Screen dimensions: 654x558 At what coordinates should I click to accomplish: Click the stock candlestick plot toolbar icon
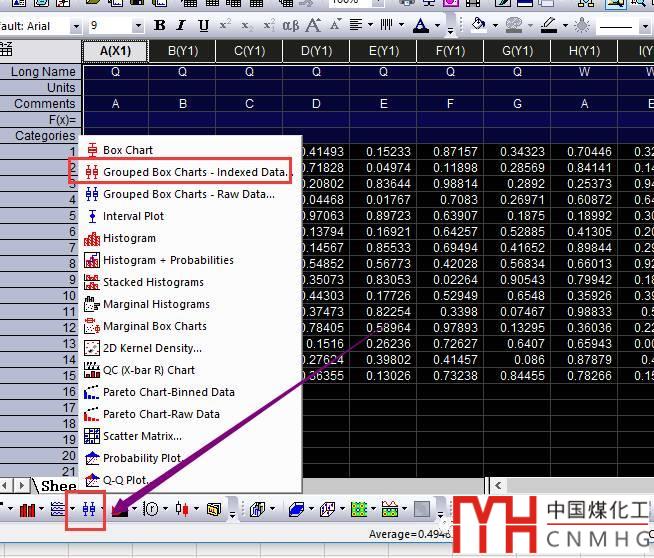click(x=181, y=510)
